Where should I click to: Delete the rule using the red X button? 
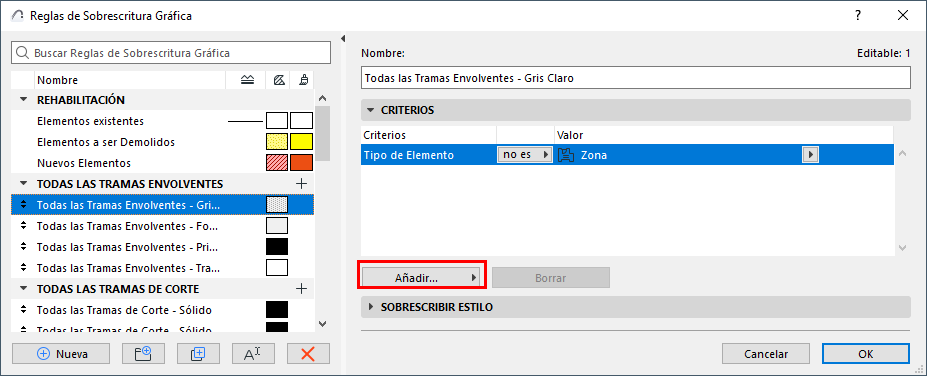[x=308, y=354]
